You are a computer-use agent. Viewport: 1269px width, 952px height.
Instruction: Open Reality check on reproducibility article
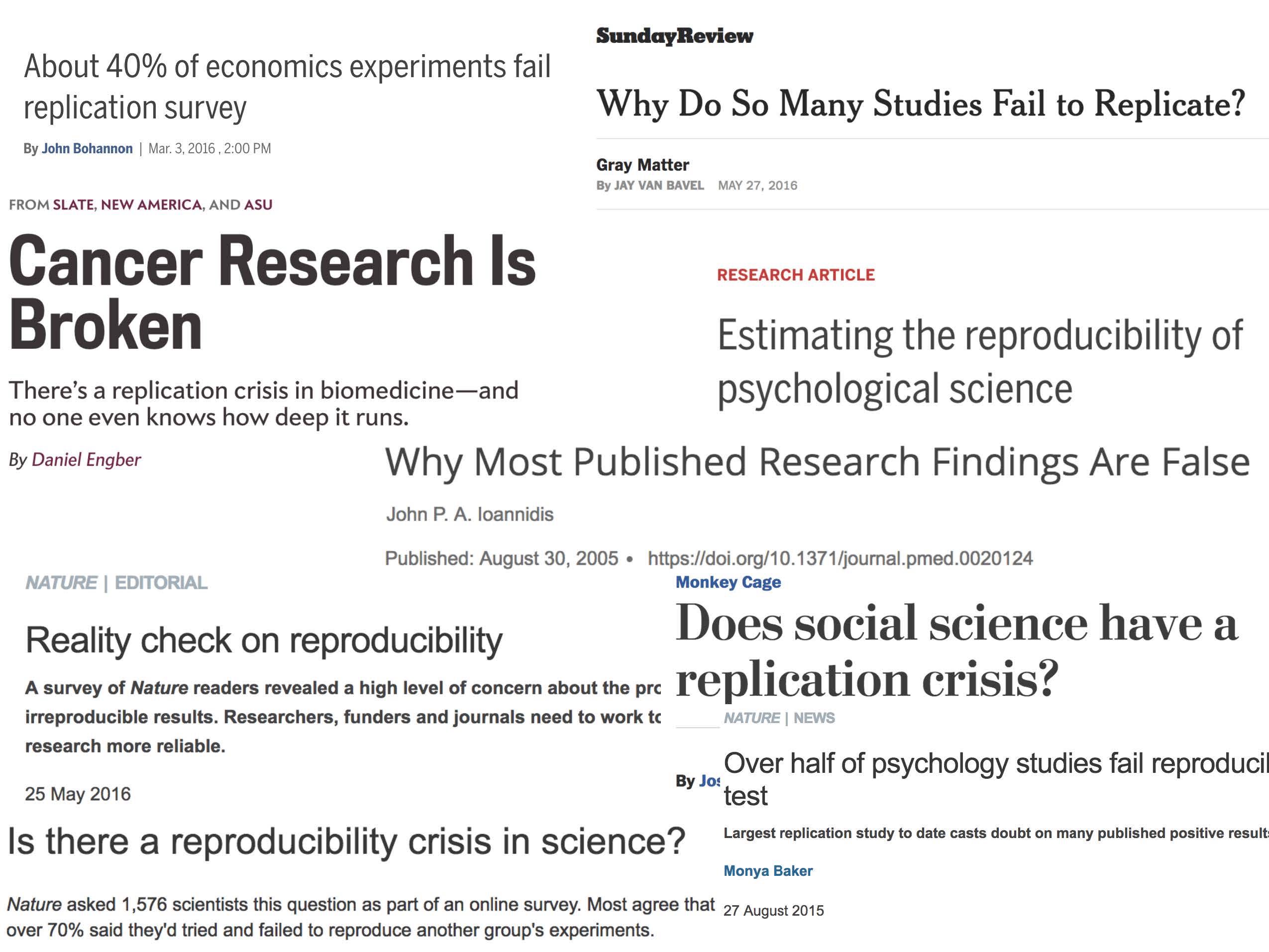pos(264,641)
